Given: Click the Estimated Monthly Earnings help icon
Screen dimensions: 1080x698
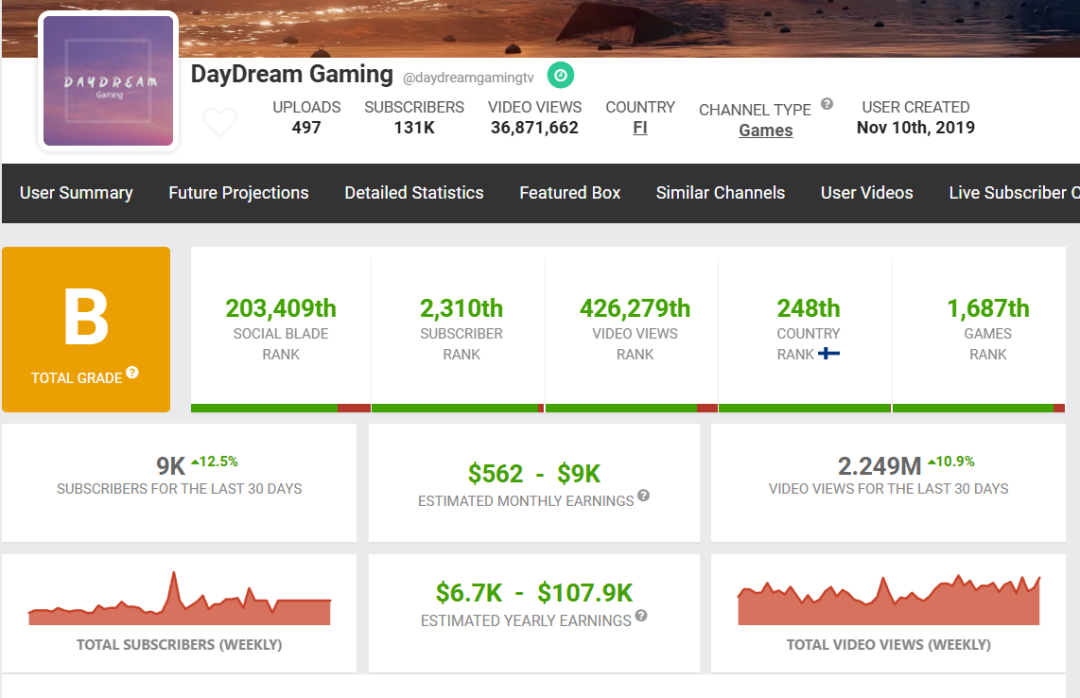Looking at the screenshot, I should [x=643, y=495].
